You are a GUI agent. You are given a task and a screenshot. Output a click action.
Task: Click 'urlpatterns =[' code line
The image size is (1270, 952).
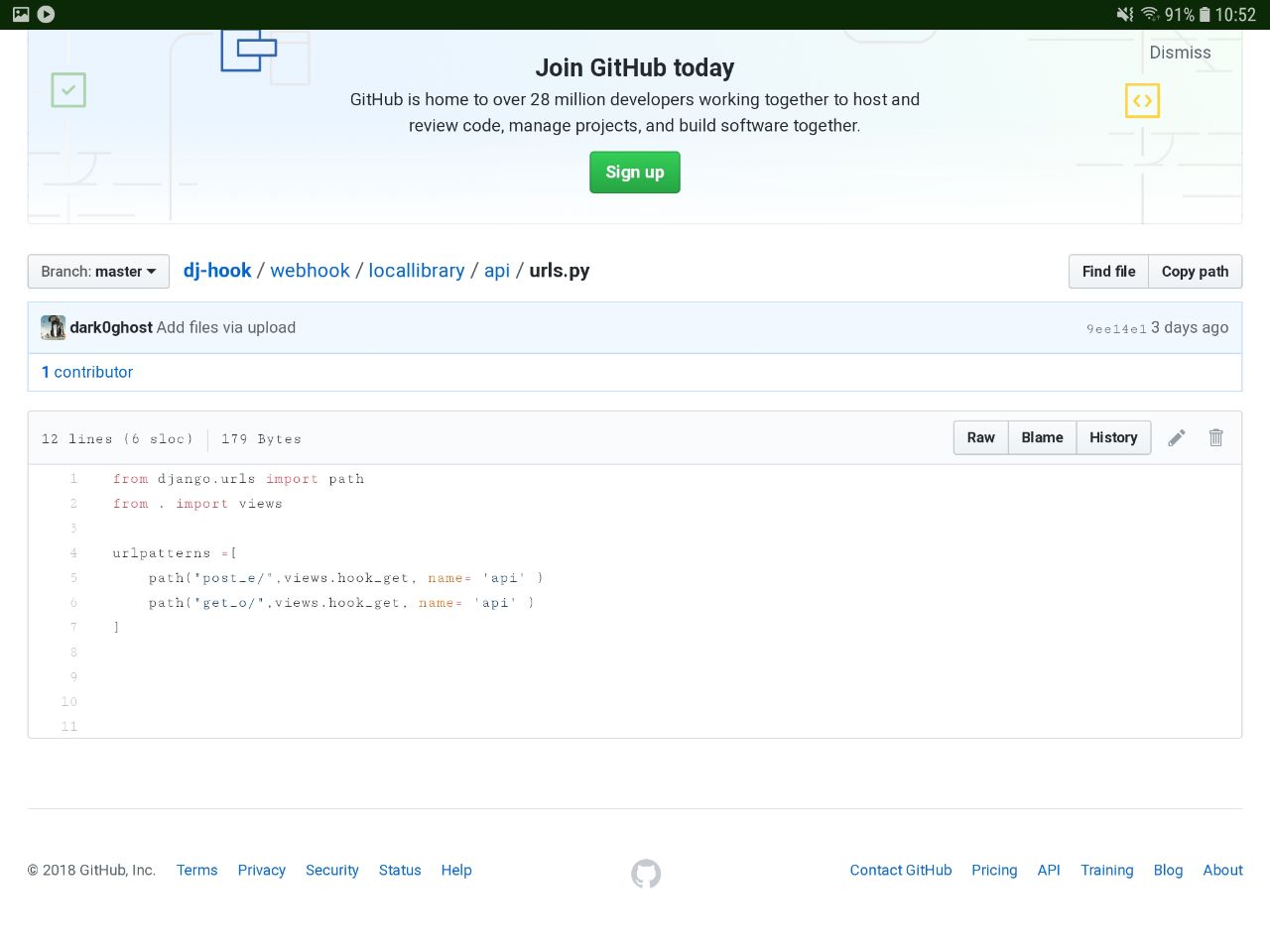pos(175,553)
